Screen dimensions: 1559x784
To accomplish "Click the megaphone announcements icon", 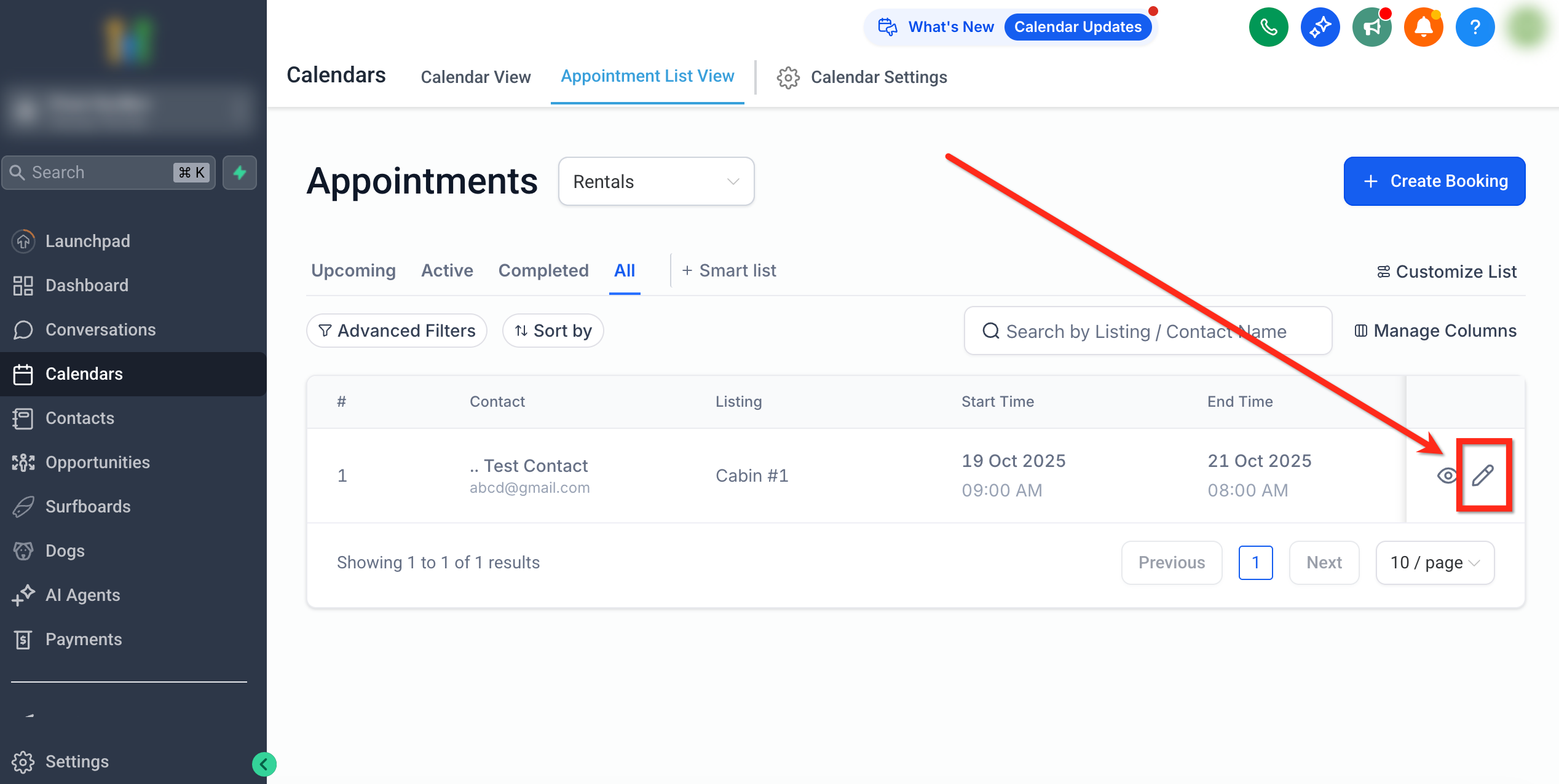I will 1372,27.
